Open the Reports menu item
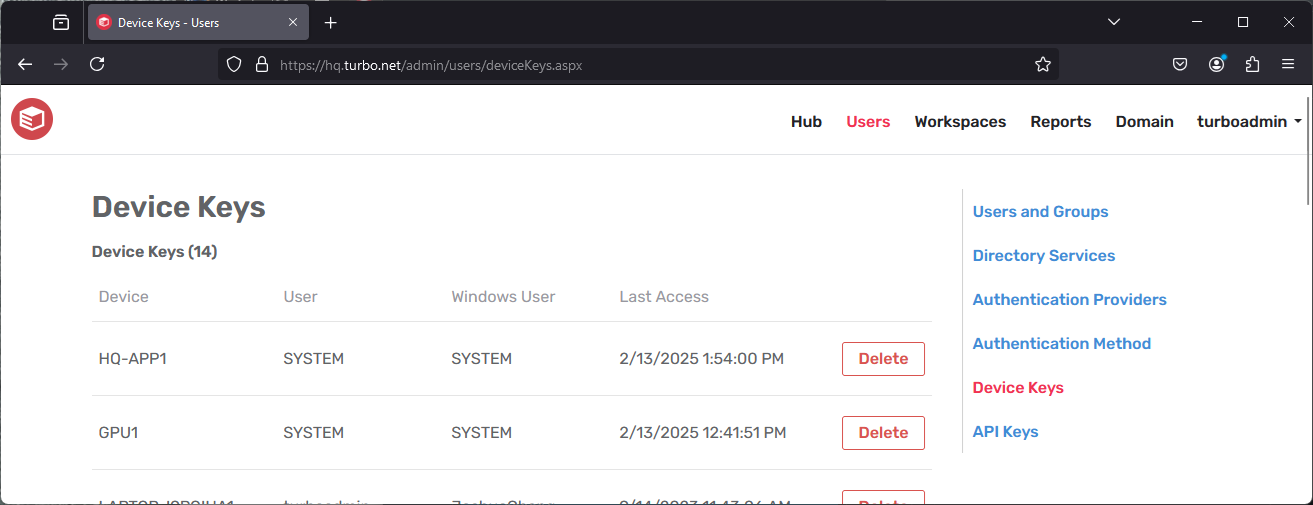The height and width of the screenshot is (505, 1313). 1061,121
